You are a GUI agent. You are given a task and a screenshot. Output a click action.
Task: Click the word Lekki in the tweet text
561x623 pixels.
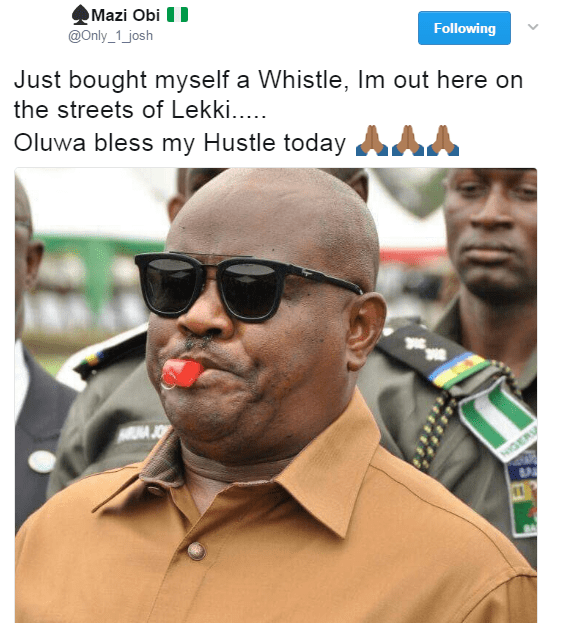201,109
